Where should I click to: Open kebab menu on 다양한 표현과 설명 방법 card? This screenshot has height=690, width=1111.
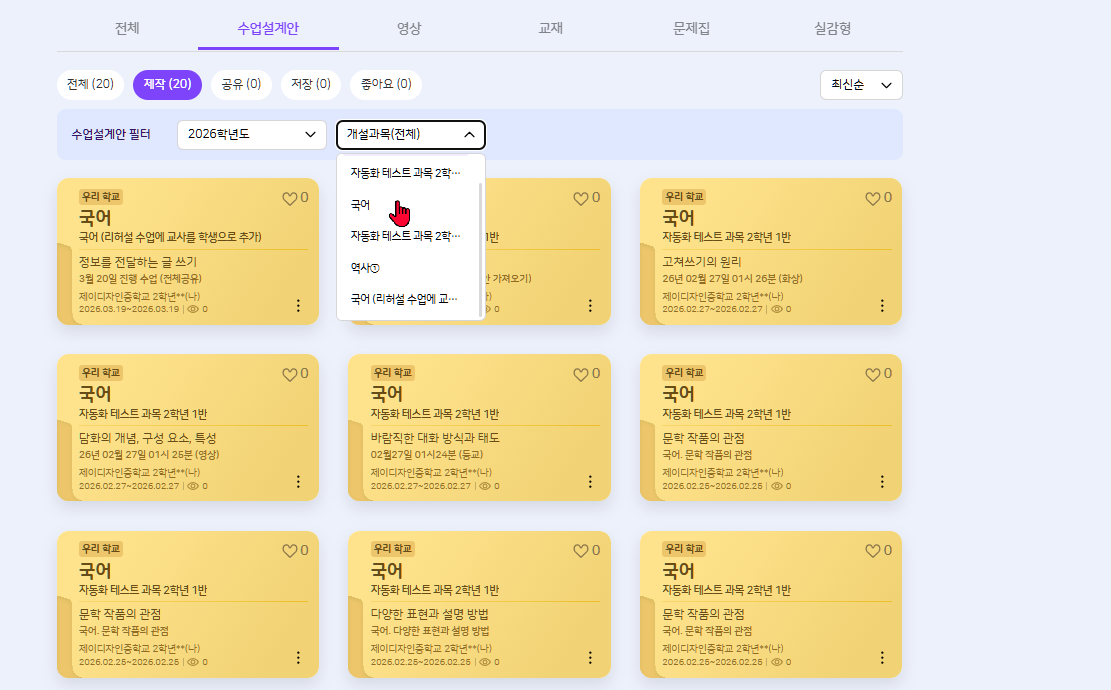[x=590, y=657]
